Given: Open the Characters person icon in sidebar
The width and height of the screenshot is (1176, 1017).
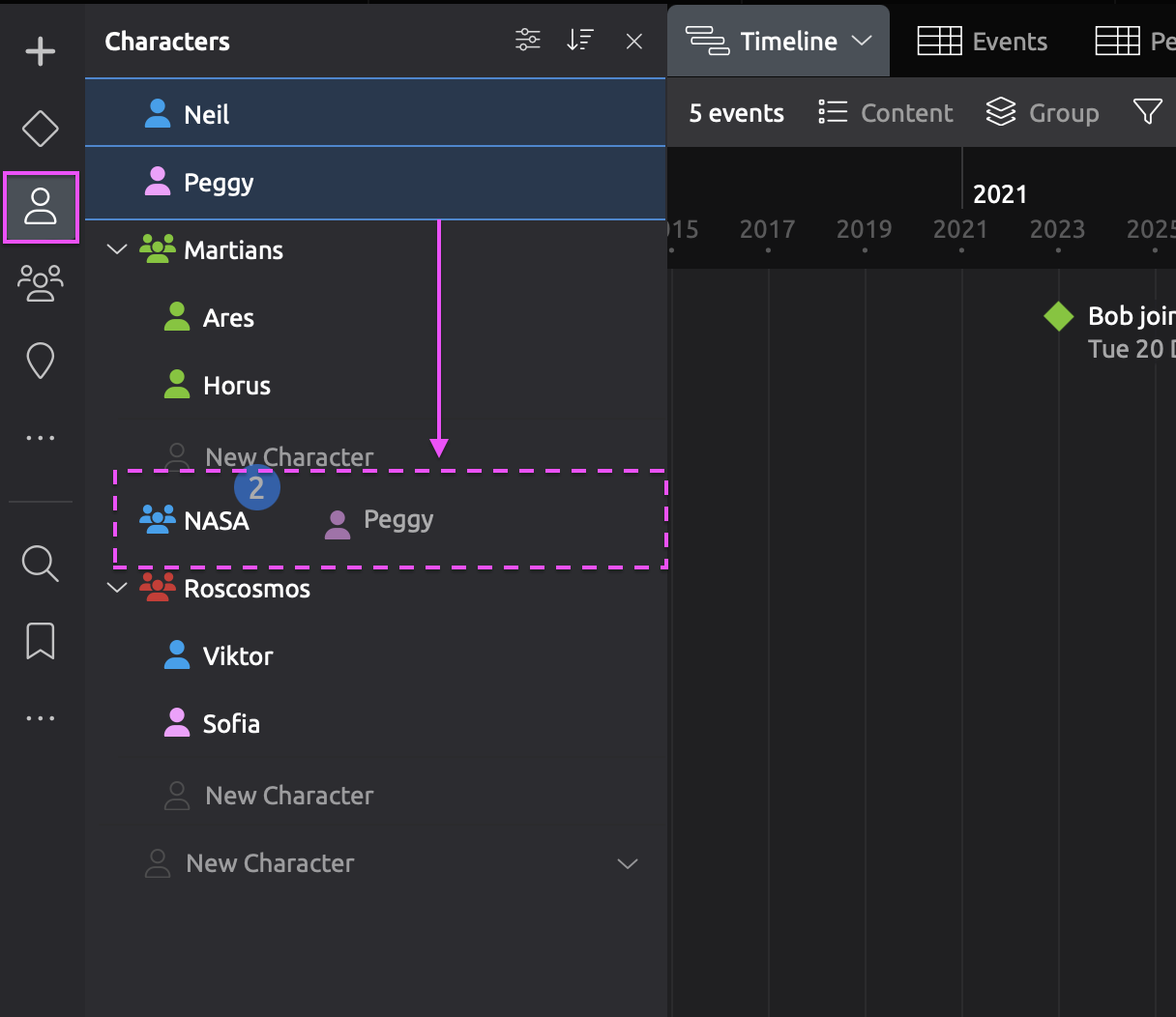Looking at the screenshot, I should point(41,206).
